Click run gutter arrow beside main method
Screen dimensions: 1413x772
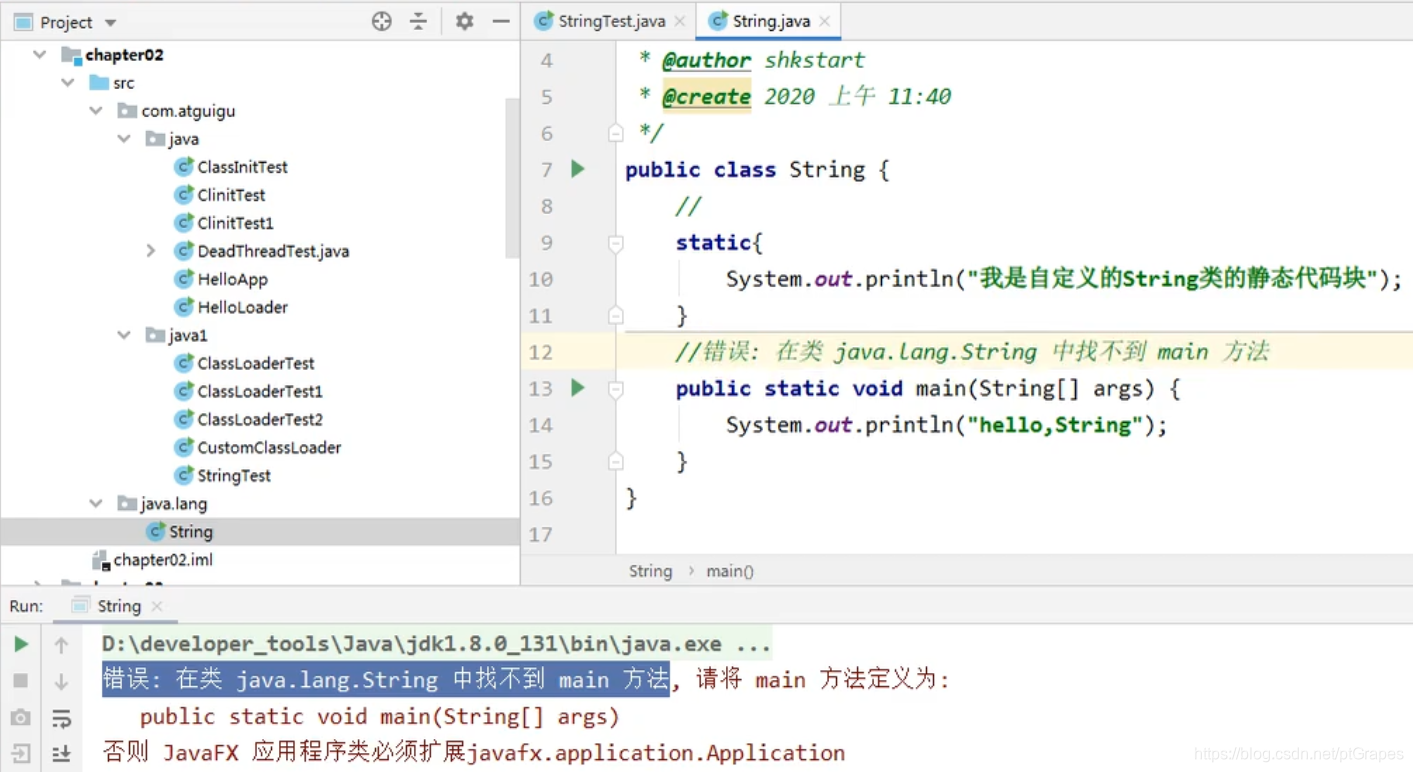point(578,388)
